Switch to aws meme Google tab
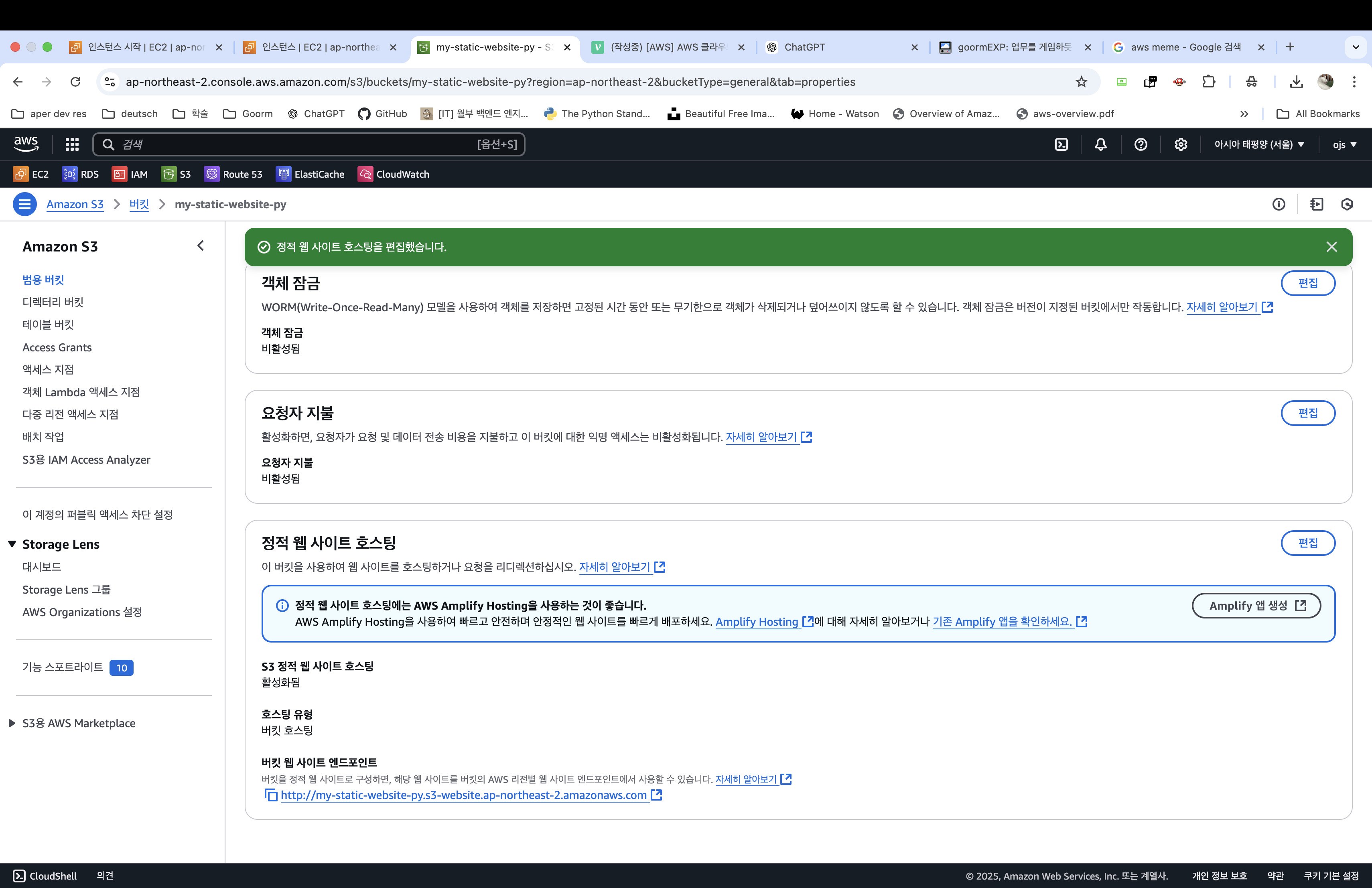The width and height of the screenshot is (1372, 888). (1188, 47)
